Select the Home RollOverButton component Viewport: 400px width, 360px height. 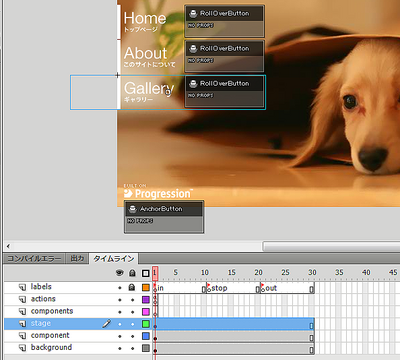pos(224,21)
